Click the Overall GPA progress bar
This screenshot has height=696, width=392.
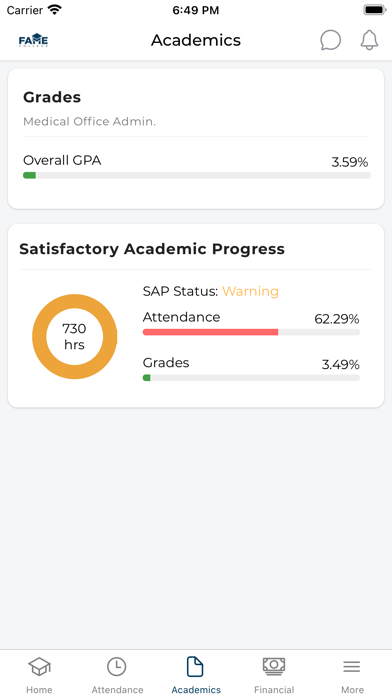coord(197,175)
